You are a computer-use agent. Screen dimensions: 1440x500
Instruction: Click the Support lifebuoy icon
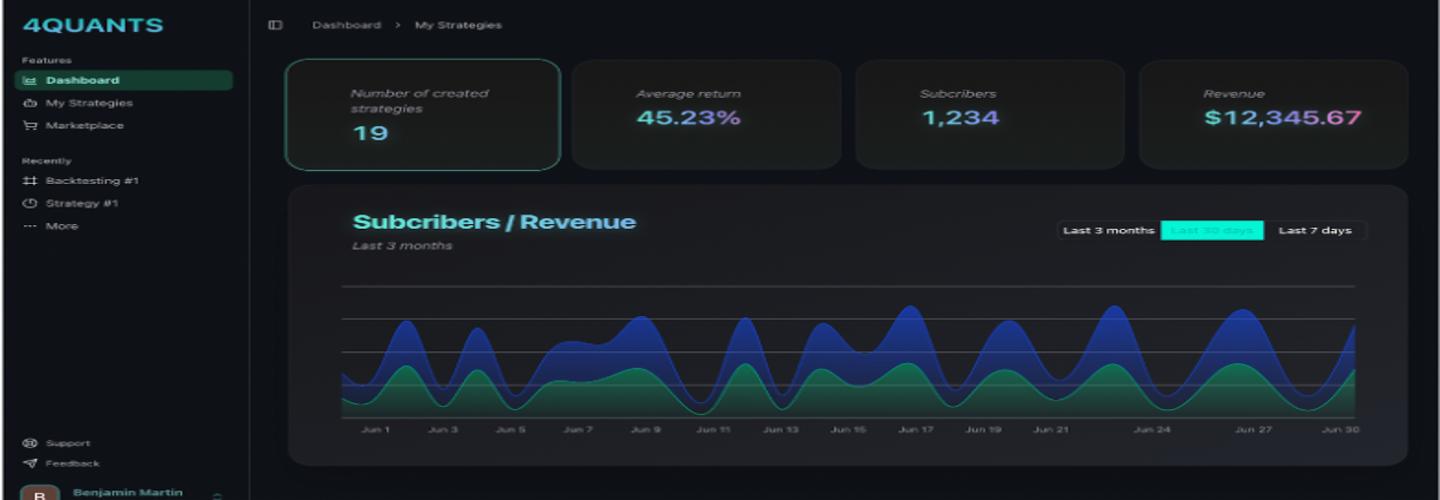pos(30,443)
